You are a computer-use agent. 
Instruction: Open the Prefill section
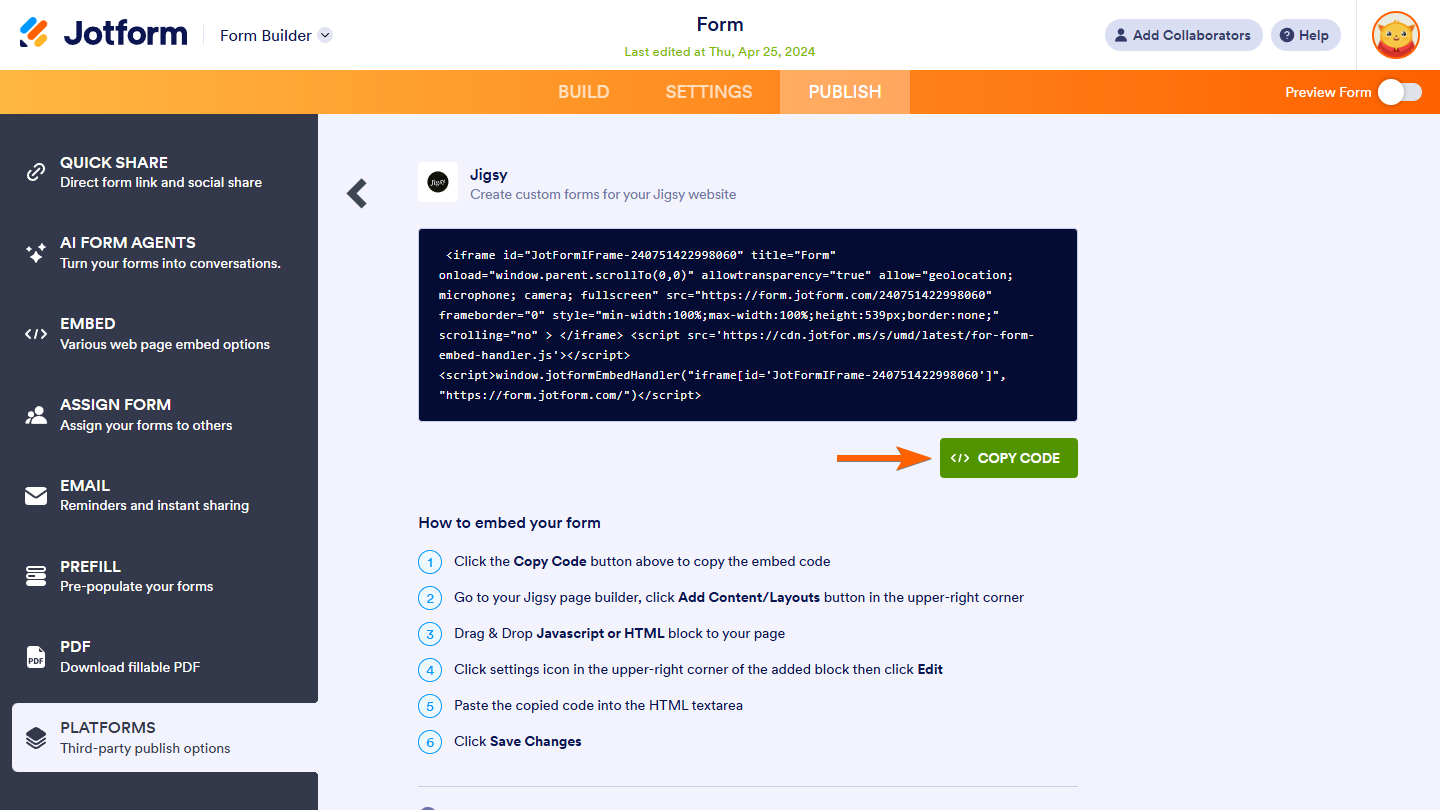tap(159, 576)
